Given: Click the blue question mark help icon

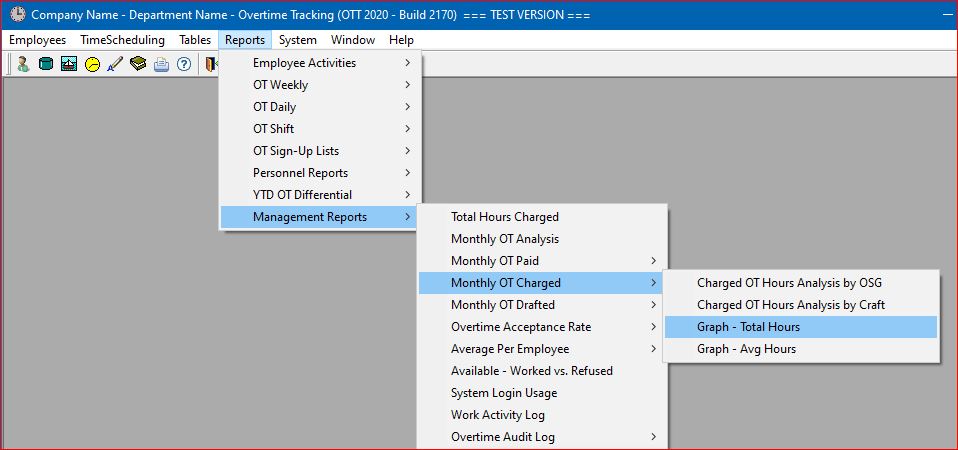Looking at the screenshot, I should pos(184,64).
